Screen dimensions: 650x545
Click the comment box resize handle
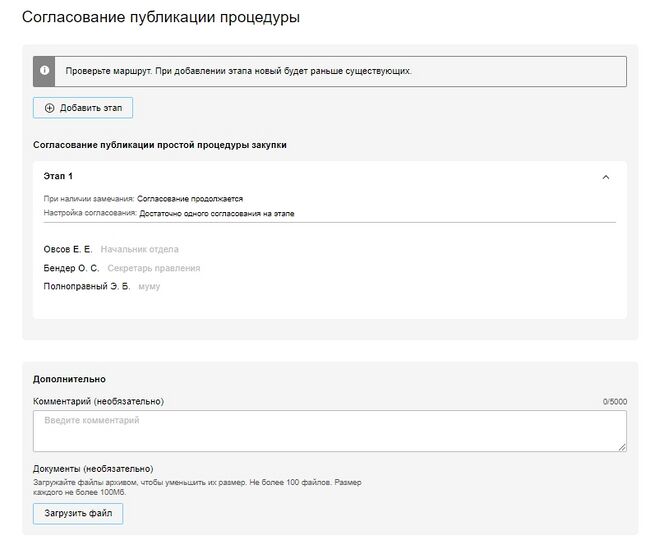(x=622, y=447)
